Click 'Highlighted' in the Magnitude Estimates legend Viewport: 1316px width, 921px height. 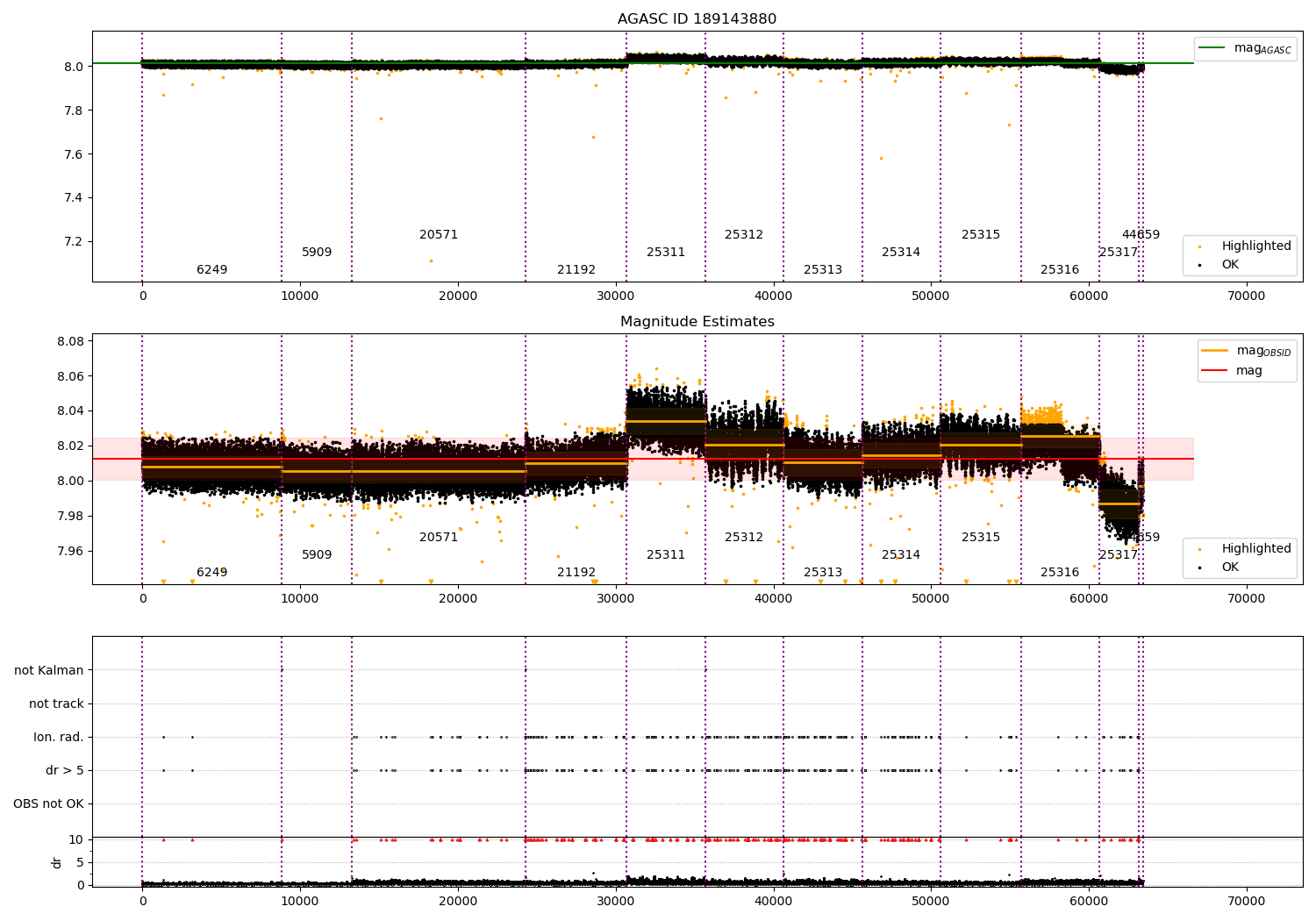pyautogui.click(x=1256, y=549)
